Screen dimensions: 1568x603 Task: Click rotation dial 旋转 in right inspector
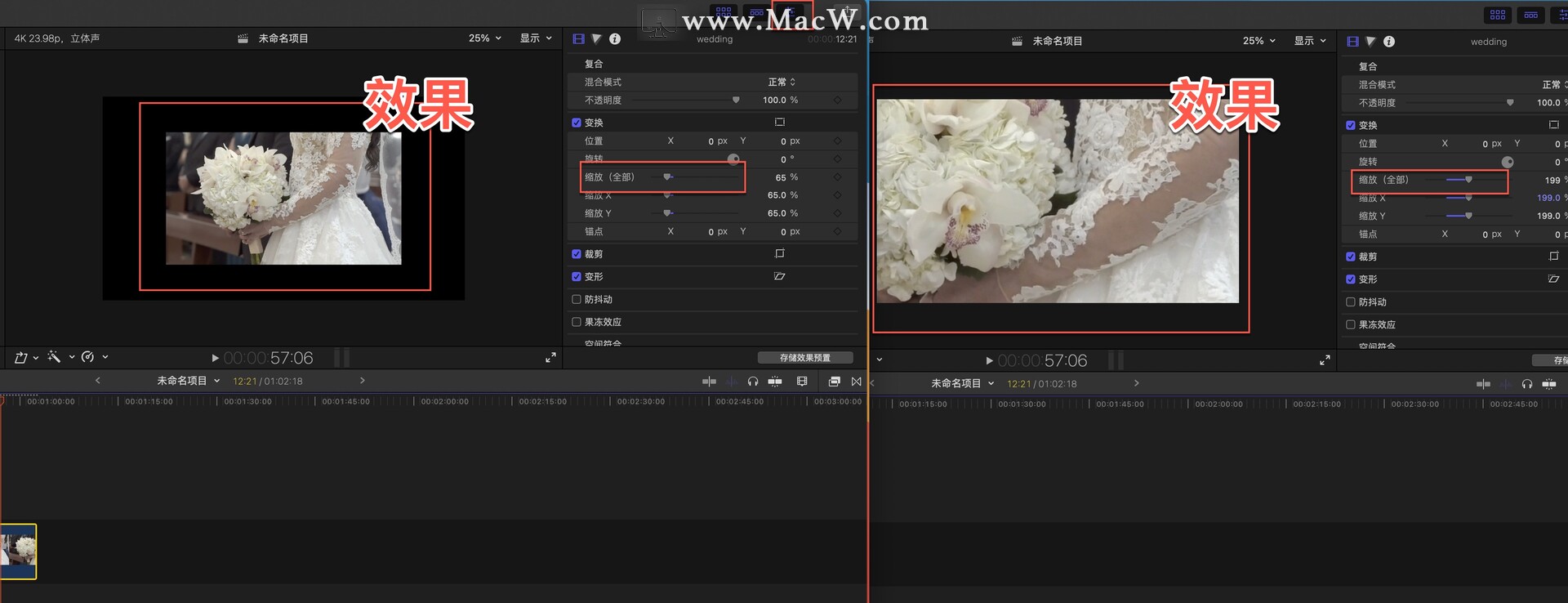(1508, 162)
